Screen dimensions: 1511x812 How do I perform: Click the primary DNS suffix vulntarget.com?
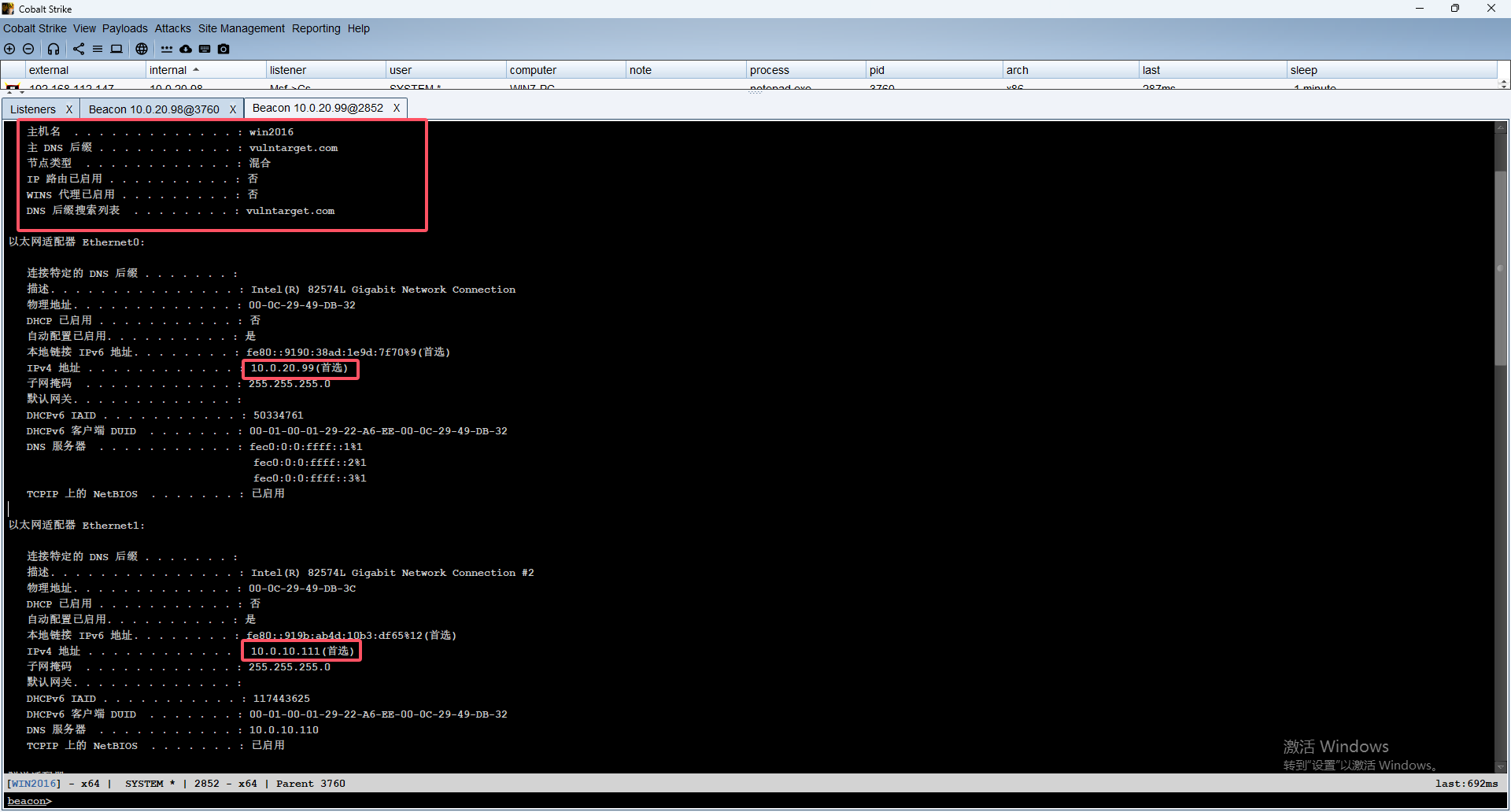(294, 148)
